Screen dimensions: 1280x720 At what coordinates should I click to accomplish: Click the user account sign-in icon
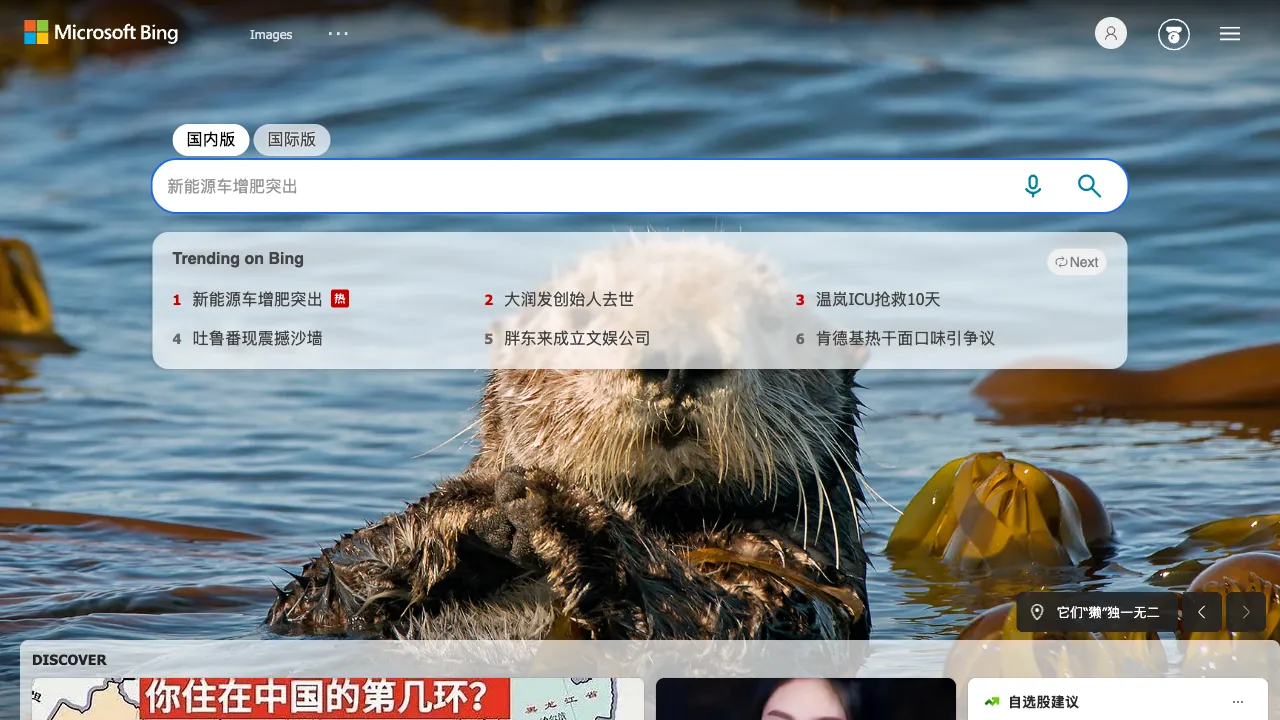point(1111,33)
